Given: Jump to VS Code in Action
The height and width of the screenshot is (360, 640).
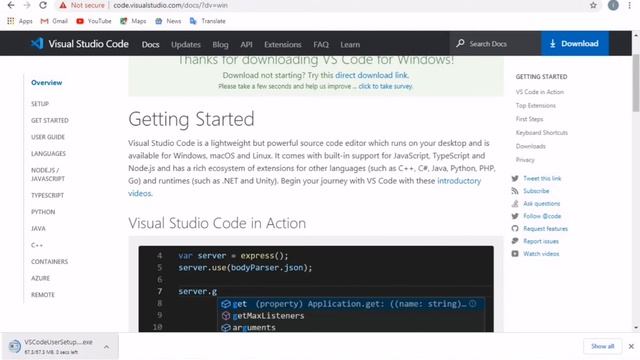Looking at the screenshot, I should (540, 92).
